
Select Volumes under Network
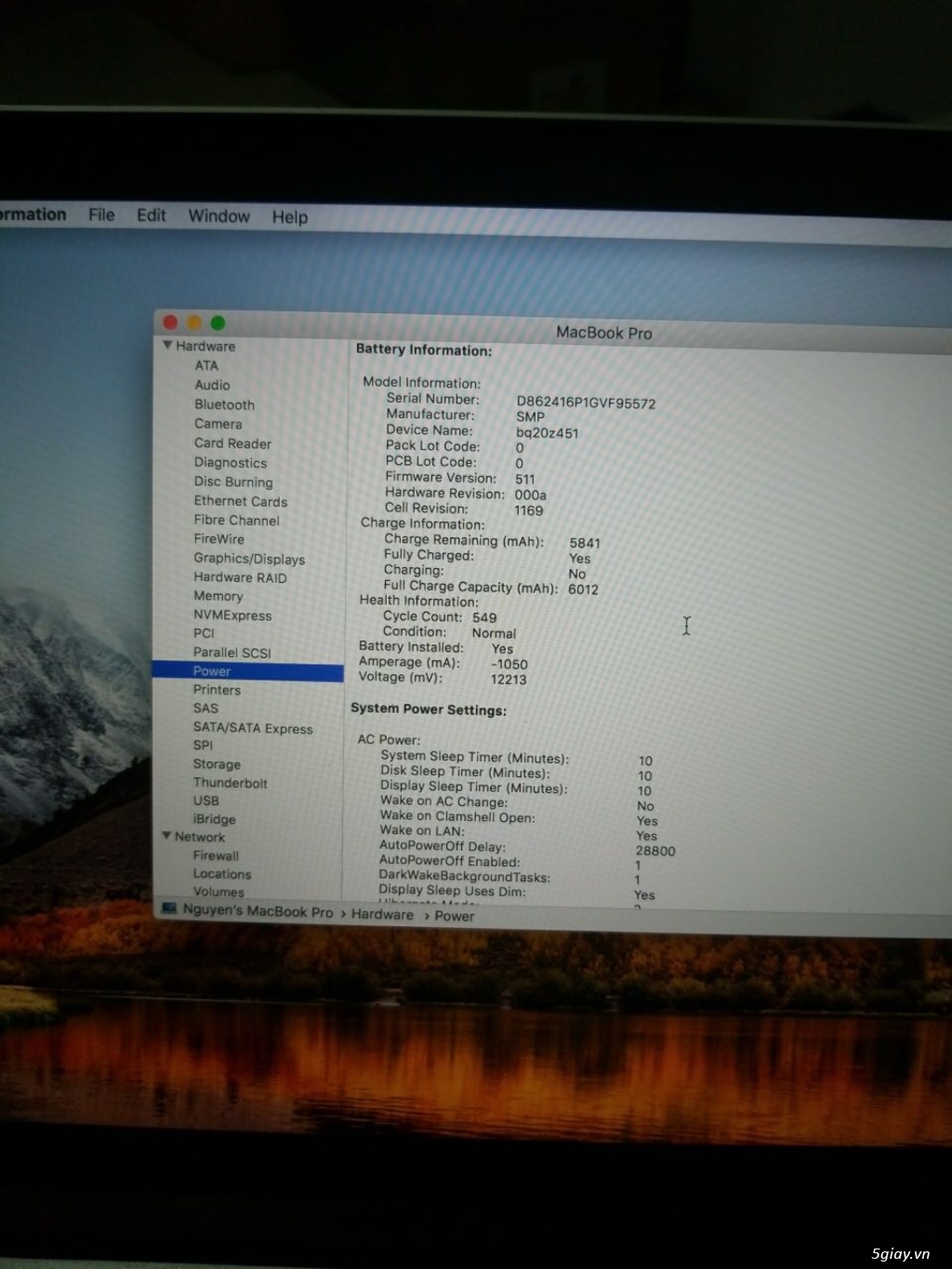[x=218, y=892]
